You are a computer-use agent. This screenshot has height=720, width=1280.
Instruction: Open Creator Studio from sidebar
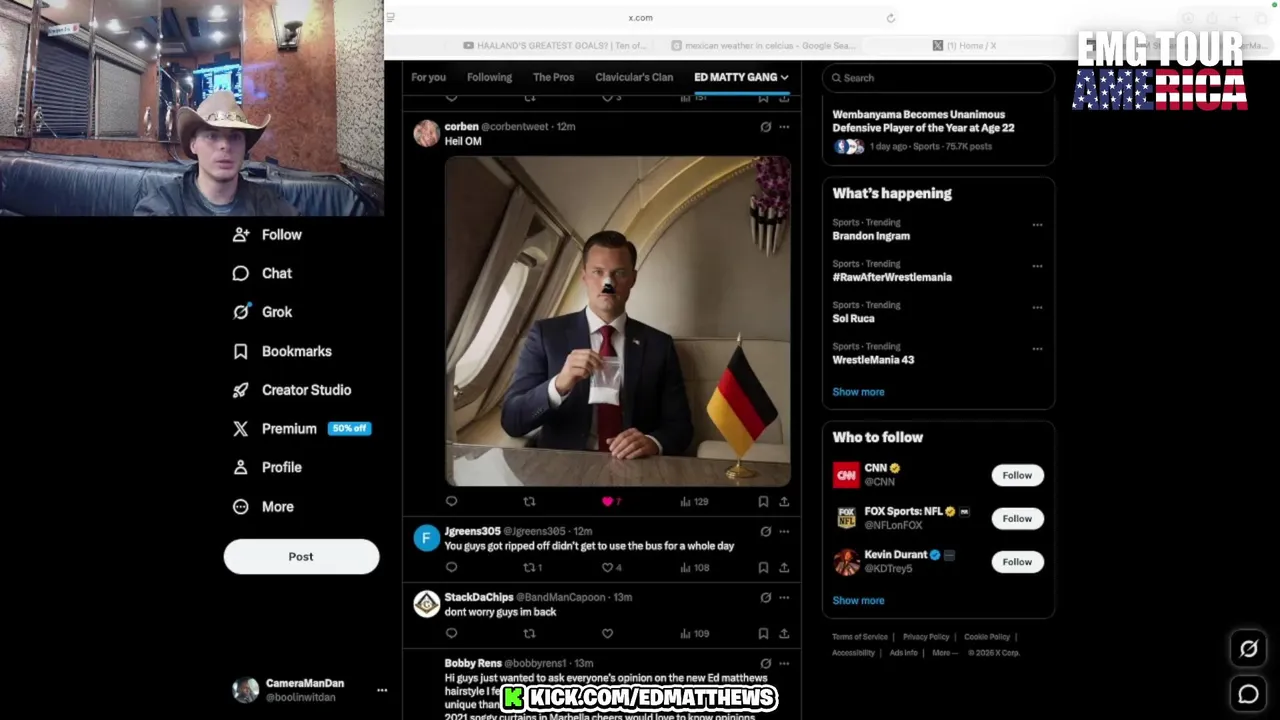coord(292,390)
